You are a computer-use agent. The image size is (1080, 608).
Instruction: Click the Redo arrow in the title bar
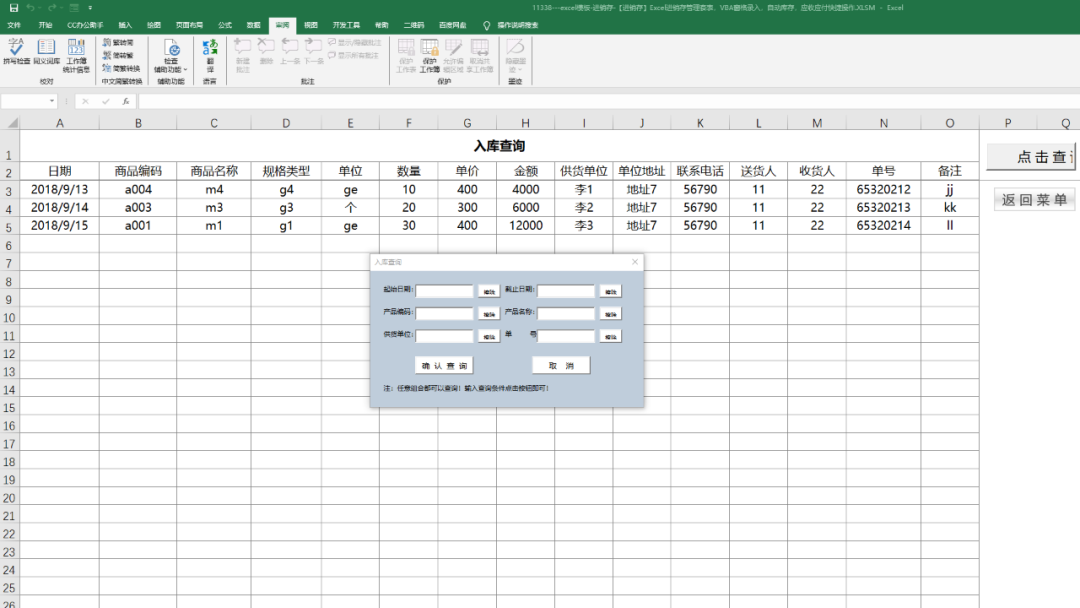52,8
